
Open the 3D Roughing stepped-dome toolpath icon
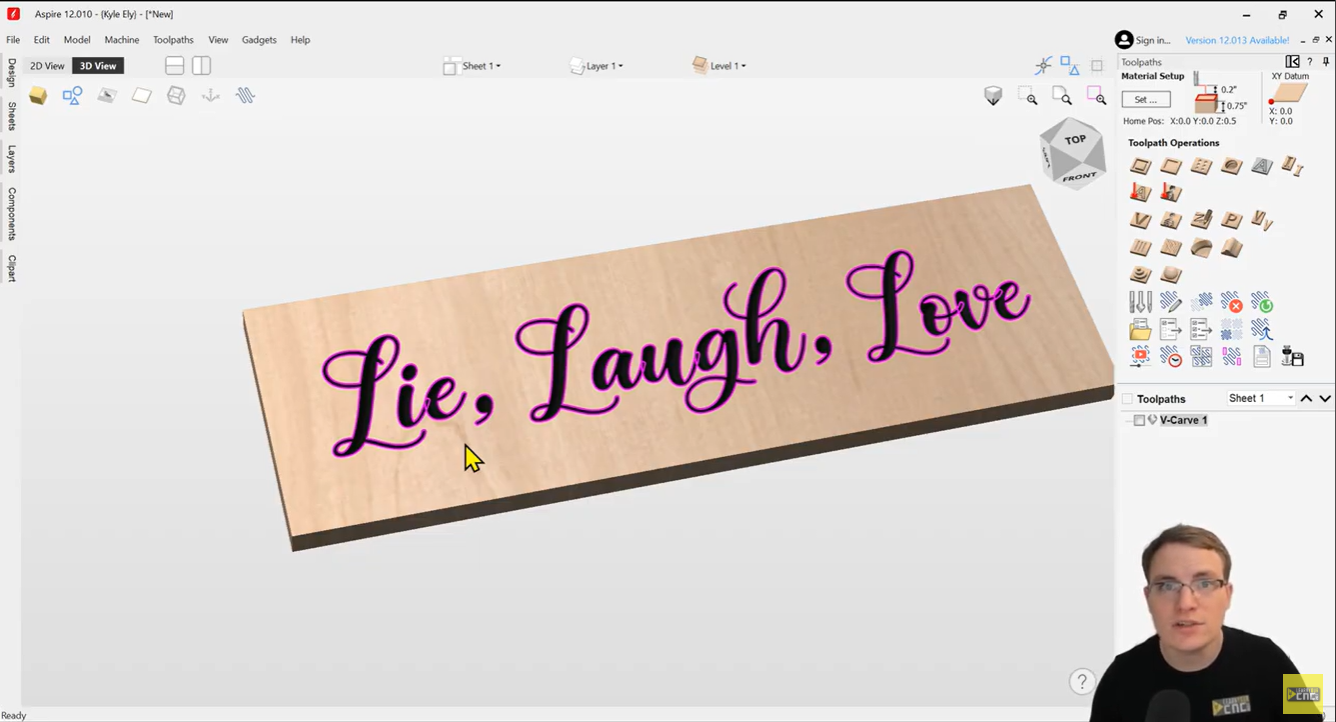click(1140, 274)
